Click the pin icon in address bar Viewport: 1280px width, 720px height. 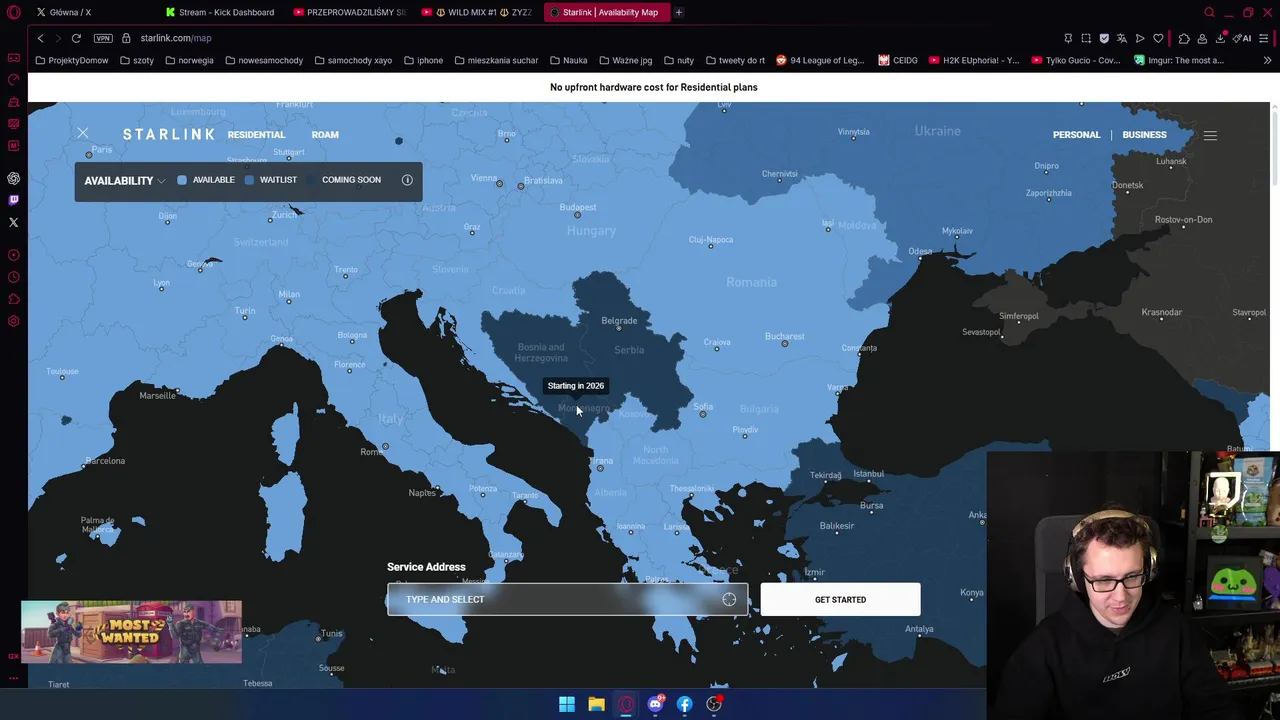pos(1068,38)
